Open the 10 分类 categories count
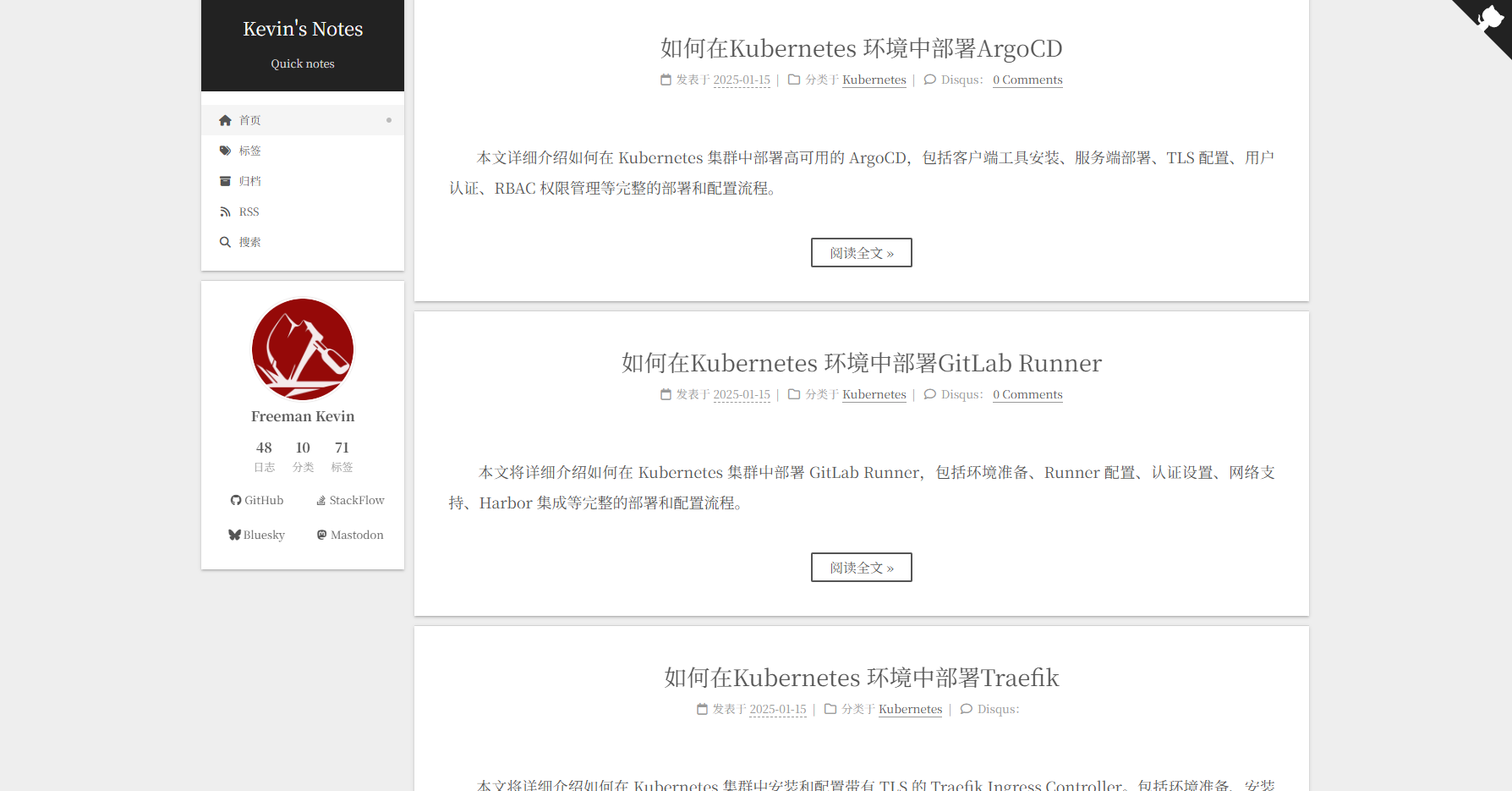1512x791 pixels. point(303,456)
